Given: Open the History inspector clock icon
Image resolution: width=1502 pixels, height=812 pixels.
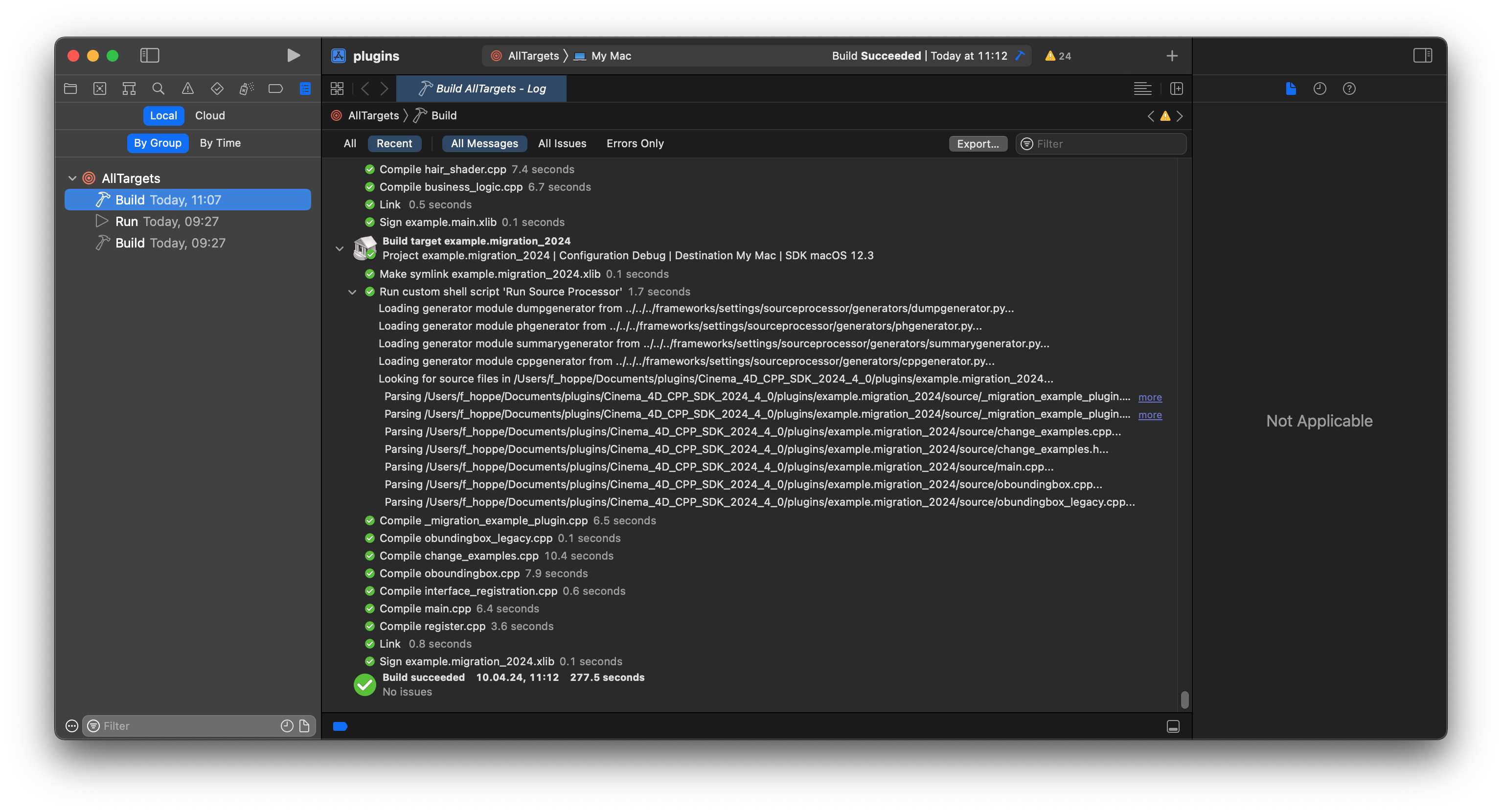Looking at the screenshot, I should click(x=1320, y=89).
